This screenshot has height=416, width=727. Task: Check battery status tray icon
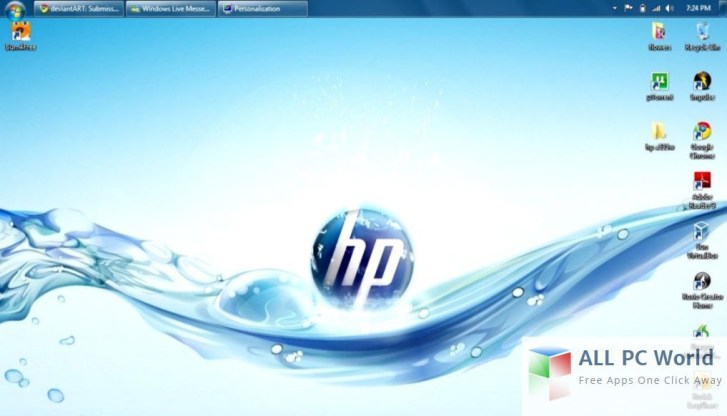tap(642, 8)
